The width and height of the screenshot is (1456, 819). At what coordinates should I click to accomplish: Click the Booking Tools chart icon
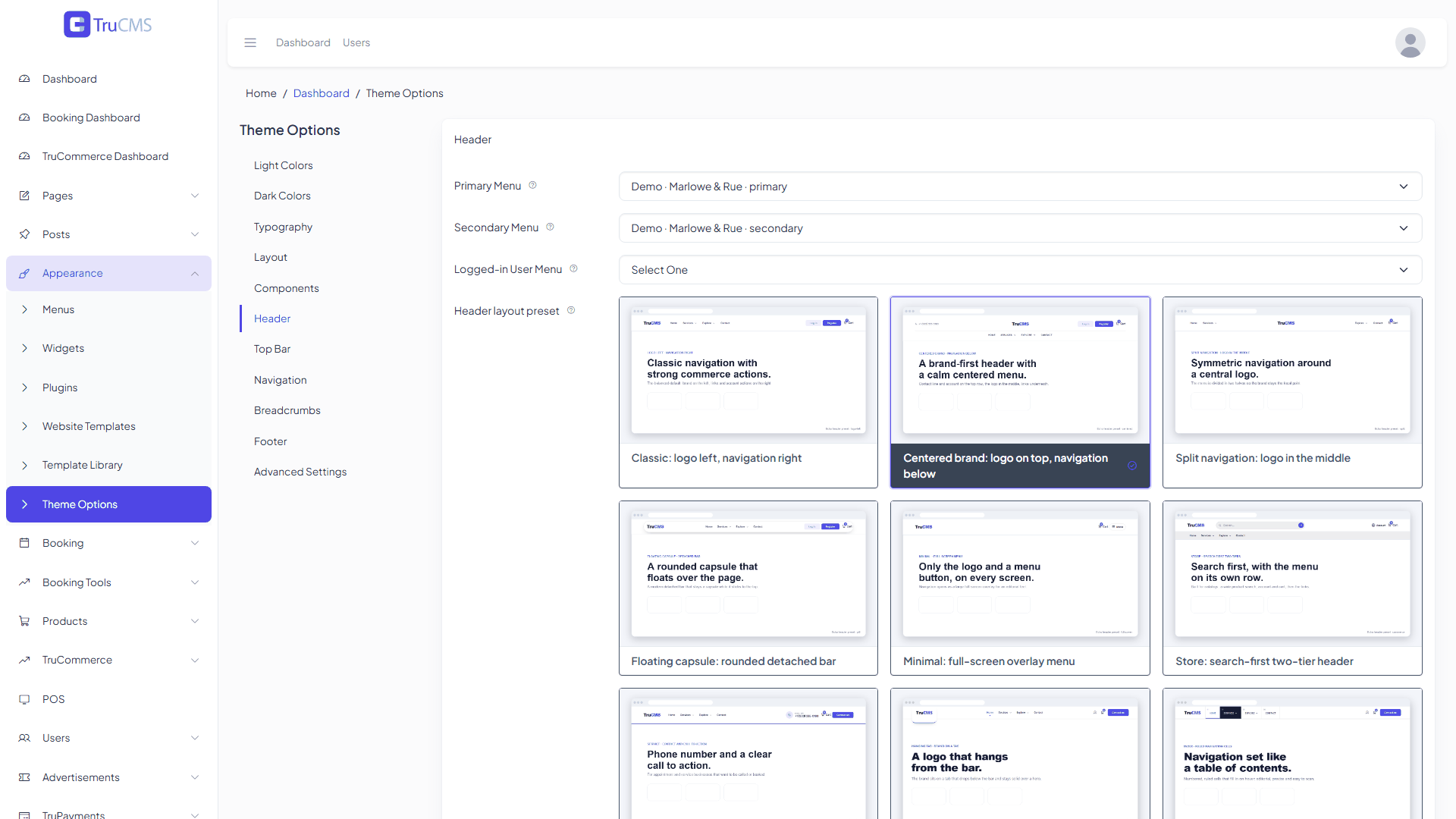click(24, 582)
